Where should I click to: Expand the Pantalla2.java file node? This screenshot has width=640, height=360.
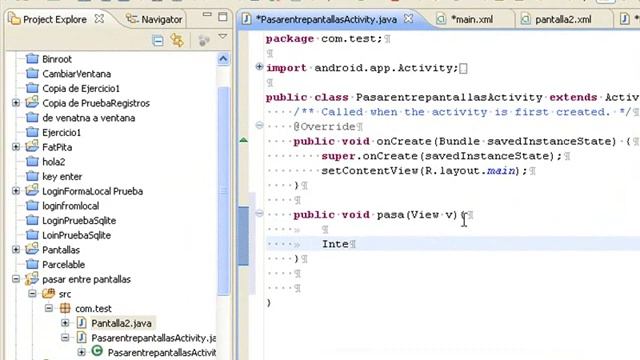(65, 323)
